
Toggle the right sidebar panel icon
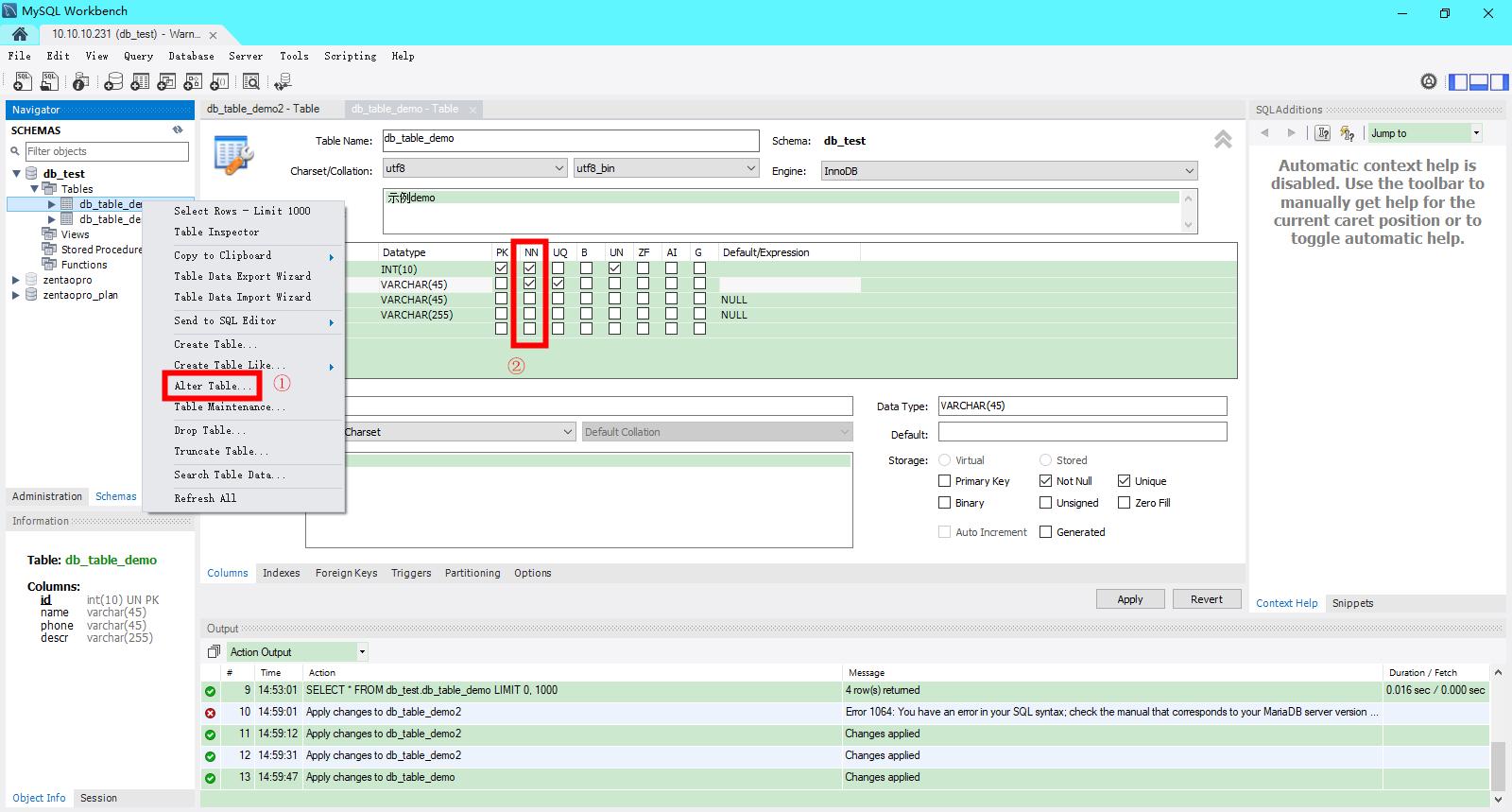(x=1499, y=82)
